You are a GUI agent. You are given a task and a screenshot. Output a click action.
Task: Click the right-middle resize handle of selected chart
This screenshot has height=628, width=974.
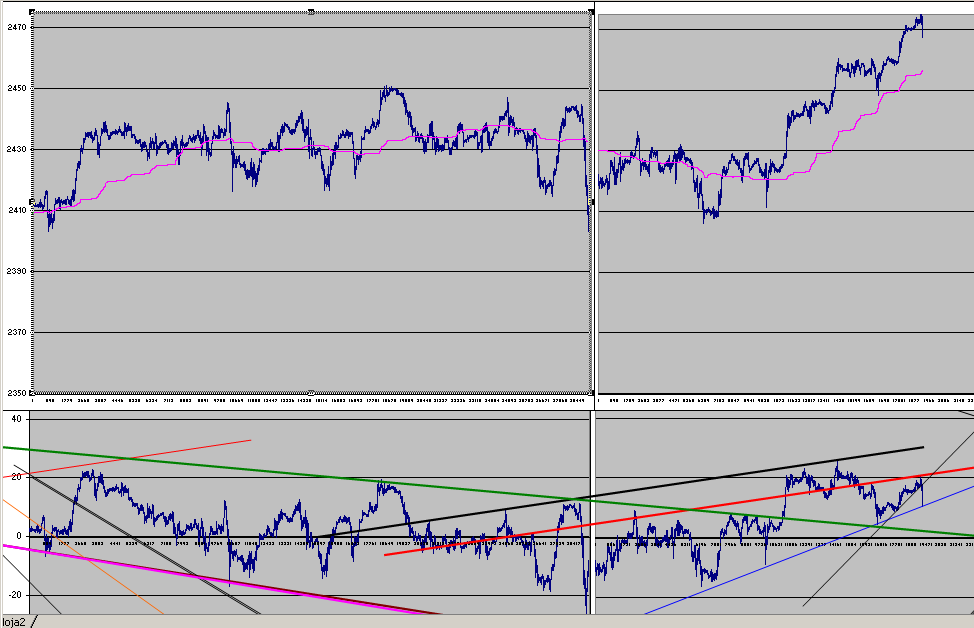pos(591,202)
